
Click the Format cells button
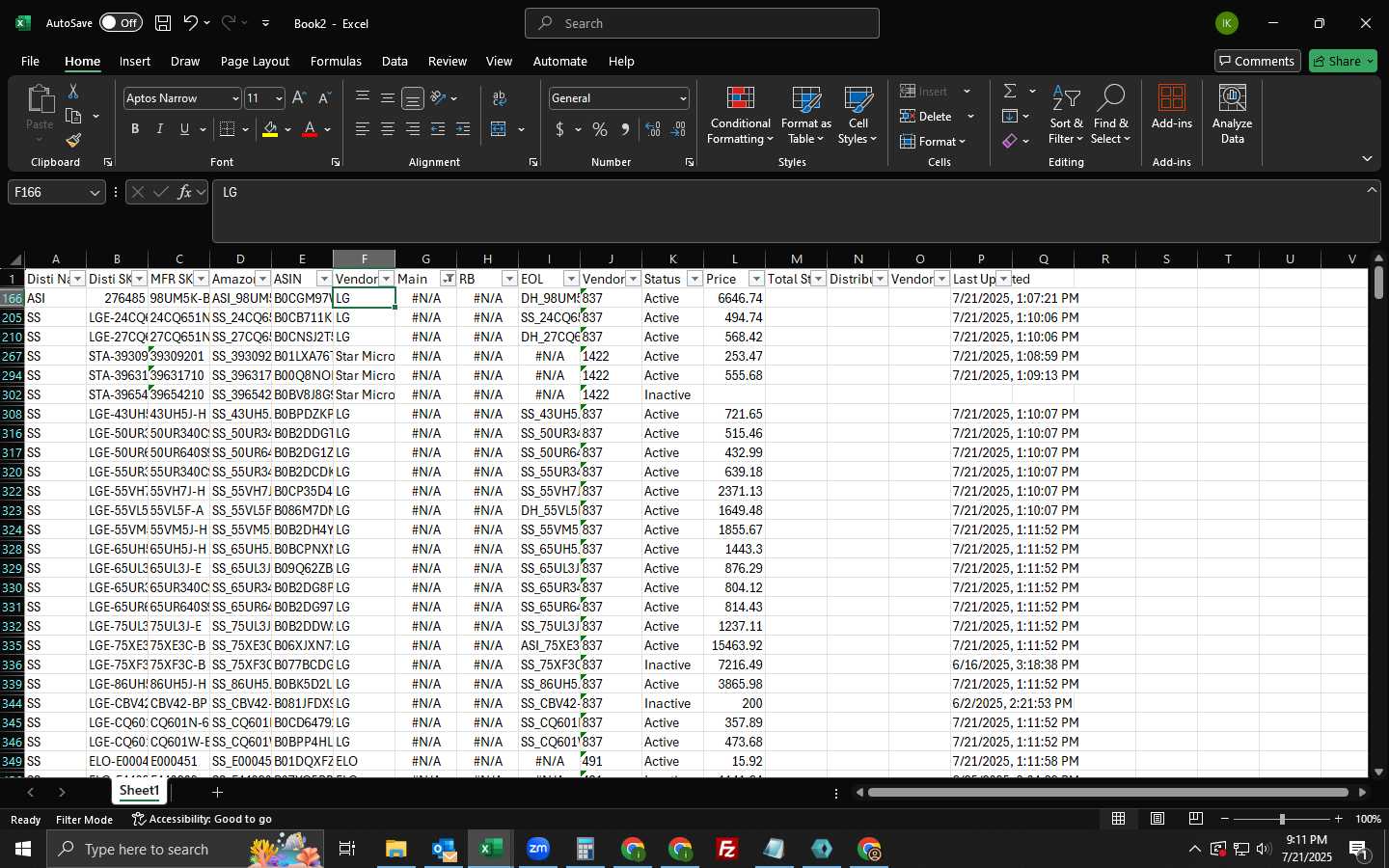(x=932, y=141)
